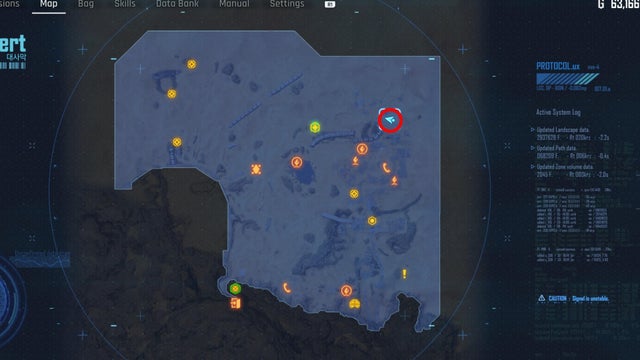Screen dimensions: 640x360
Task: Click the orange phone icon near the exit door
Action: coord(287,288)
